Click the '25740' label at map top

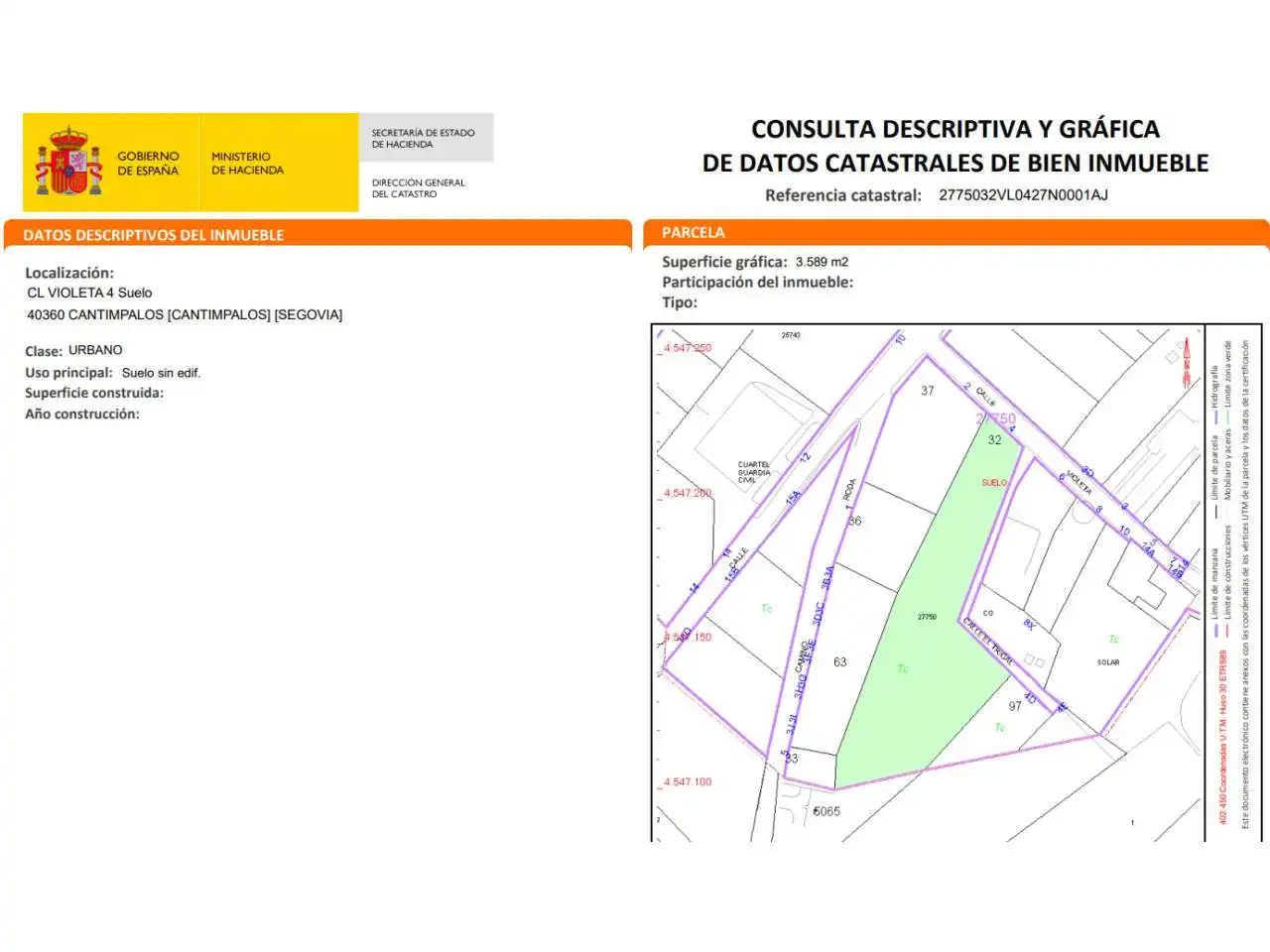tap(790, 335)
